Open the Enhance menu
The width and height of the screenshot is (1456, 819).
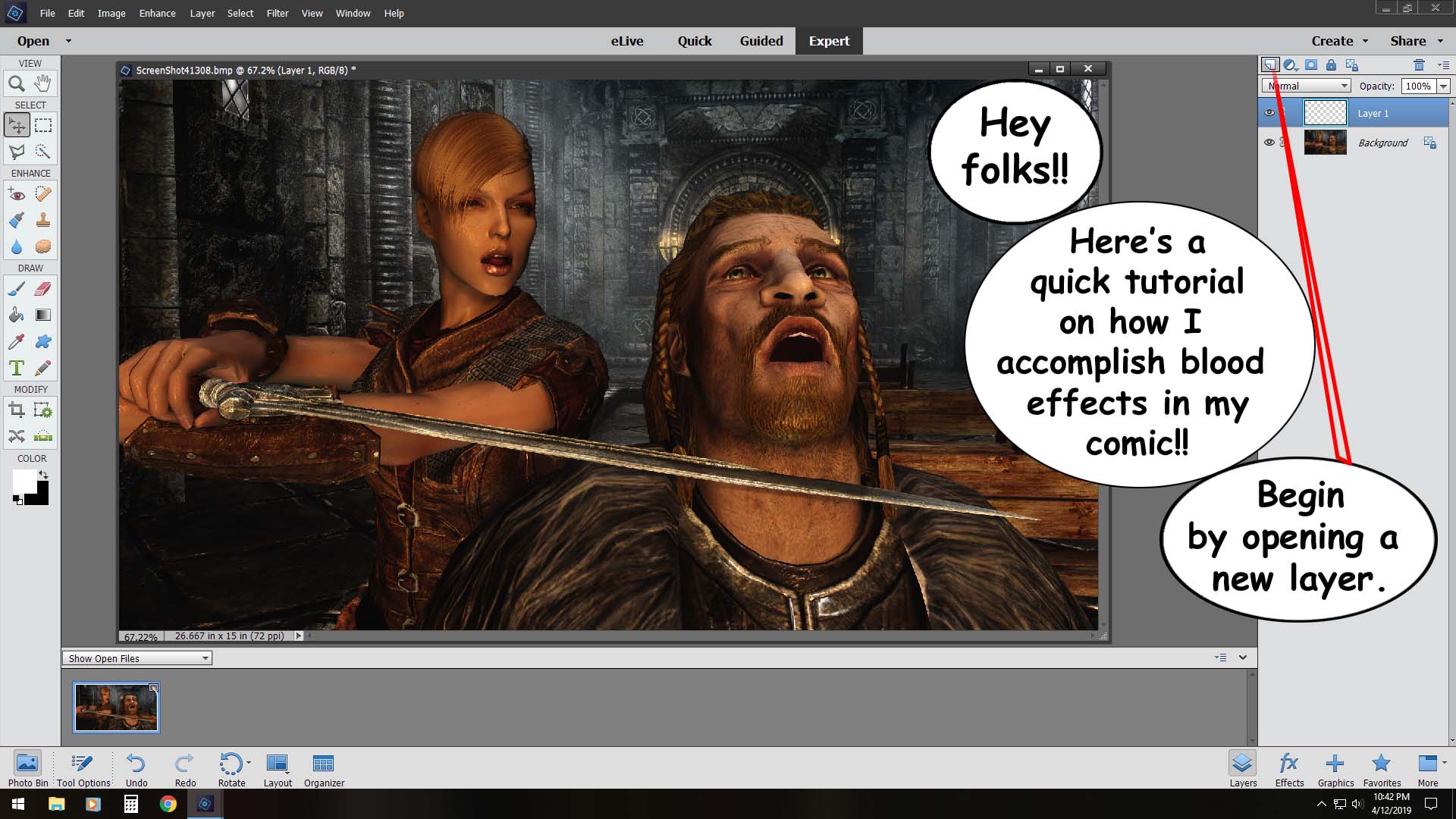click(157, 13)
